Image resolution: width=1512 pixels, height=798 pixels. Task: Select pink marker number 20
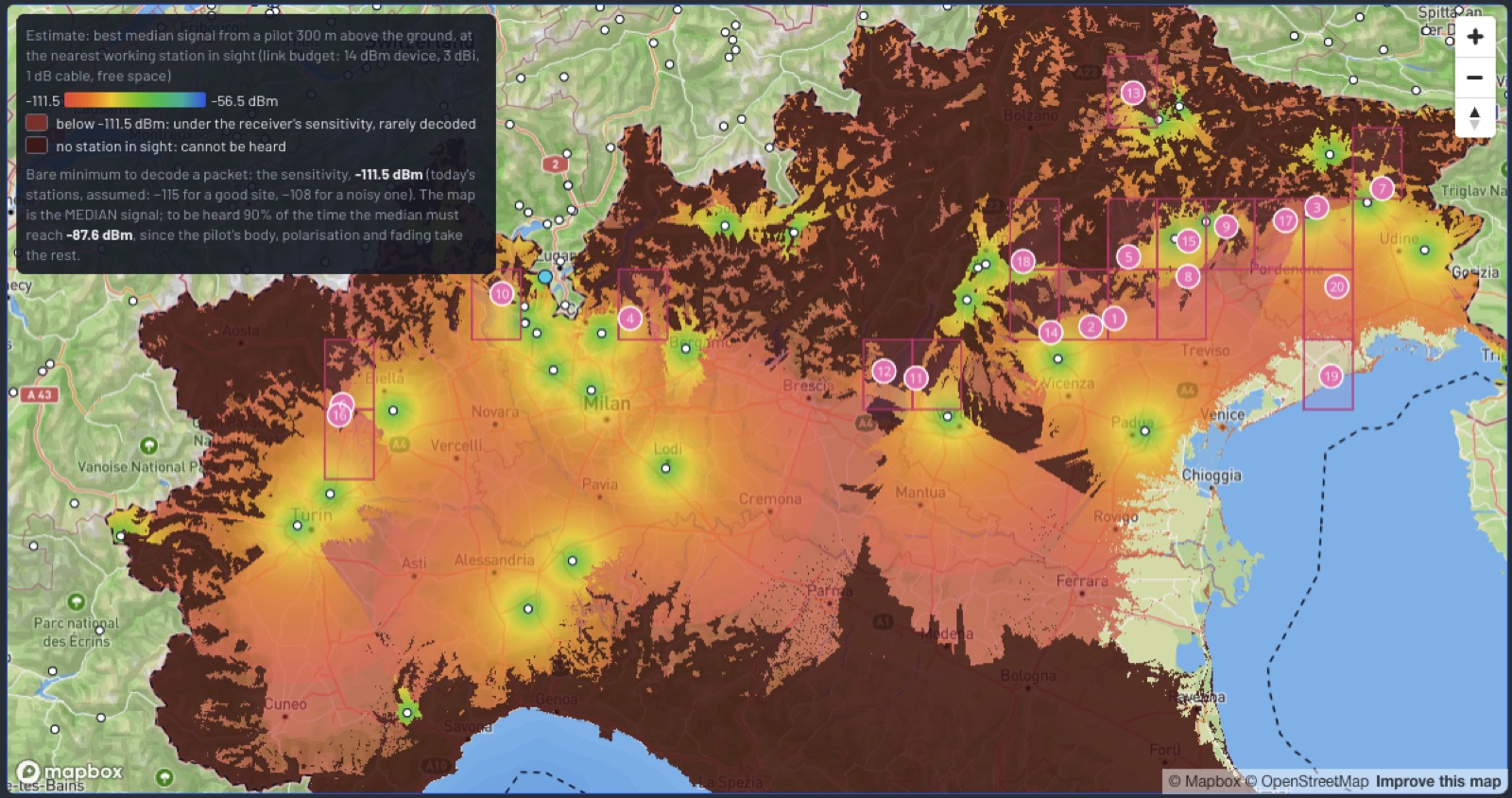tap(1336, 286)
